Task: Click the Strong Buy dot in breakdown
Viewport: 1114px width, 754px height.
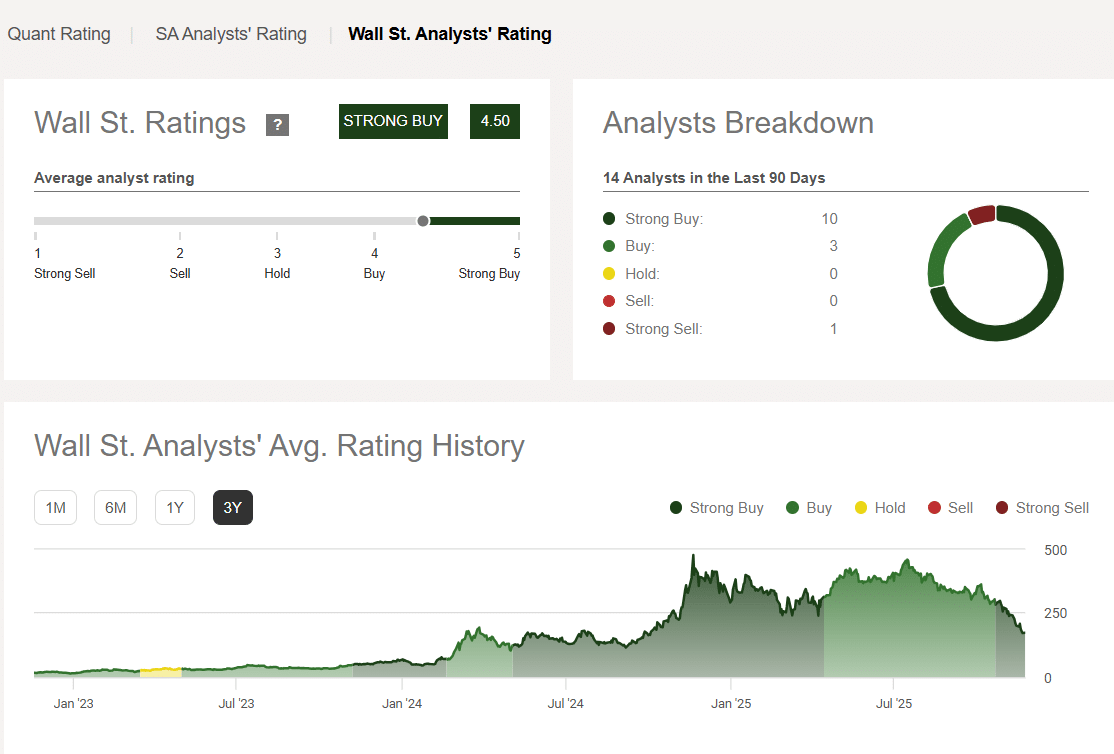Action: 609,219
